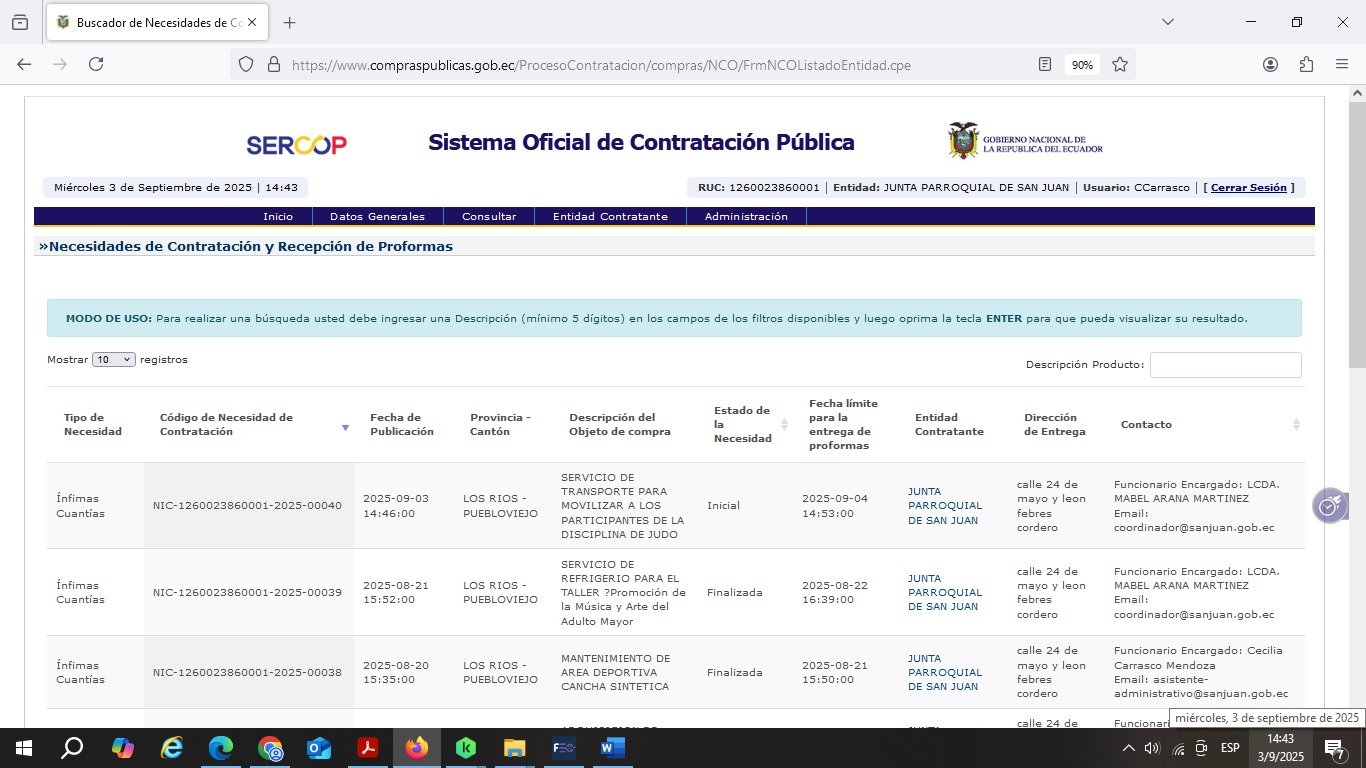Open a new browser tab
The image size is (1366, 768).
coord(290,22)
